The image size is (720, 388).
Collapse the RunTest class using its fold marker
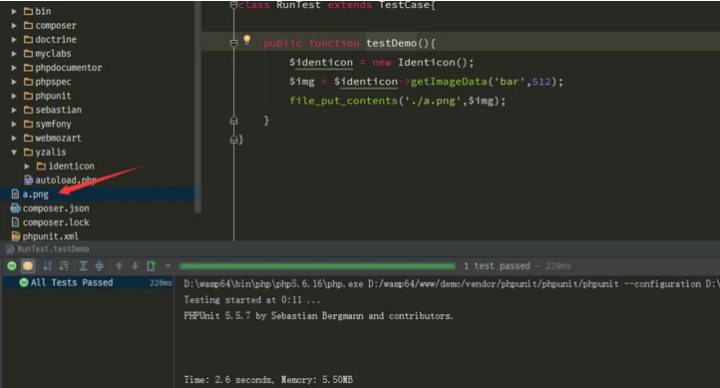coord(234,5)
